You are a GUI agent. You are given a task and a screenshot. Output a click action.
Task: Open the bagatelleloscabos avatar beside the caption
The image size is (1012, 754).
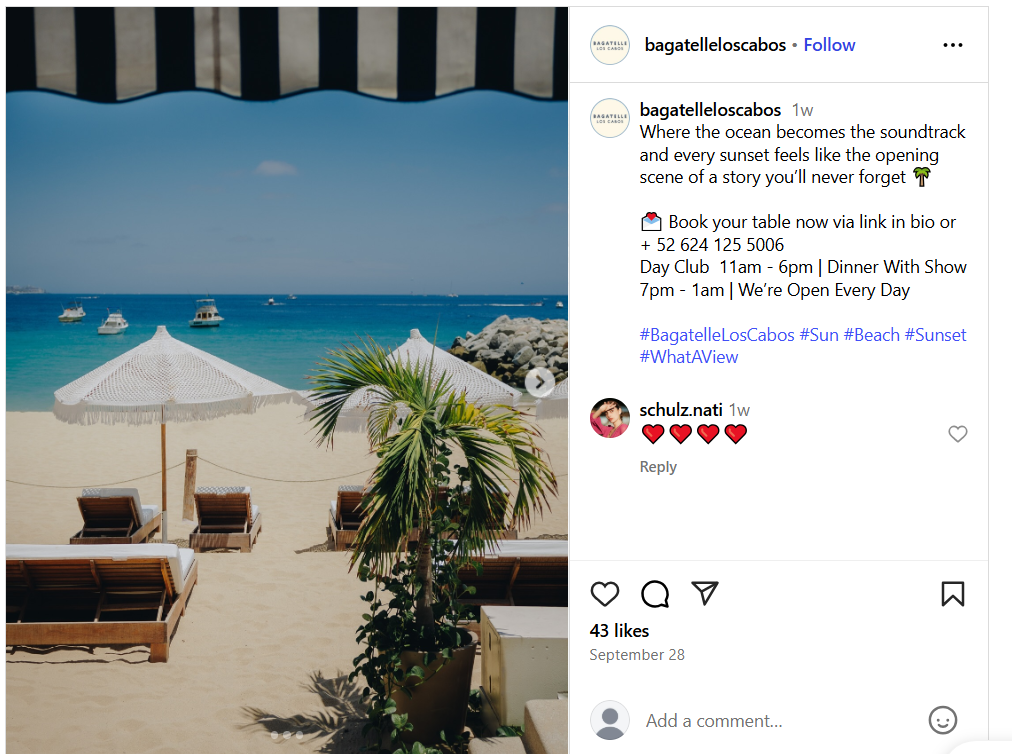pos(610,117)
